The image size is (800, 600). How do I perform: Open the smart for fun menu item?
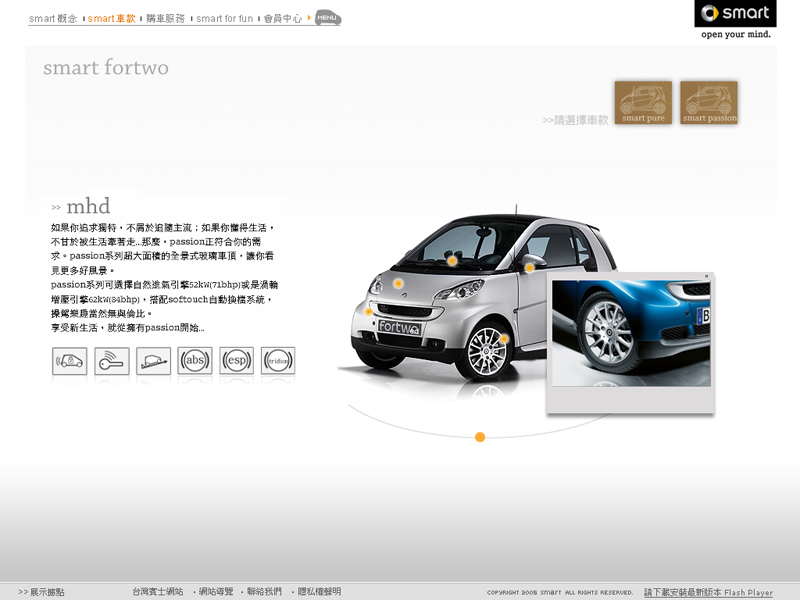pyautogui.click(x=224, y=18)
